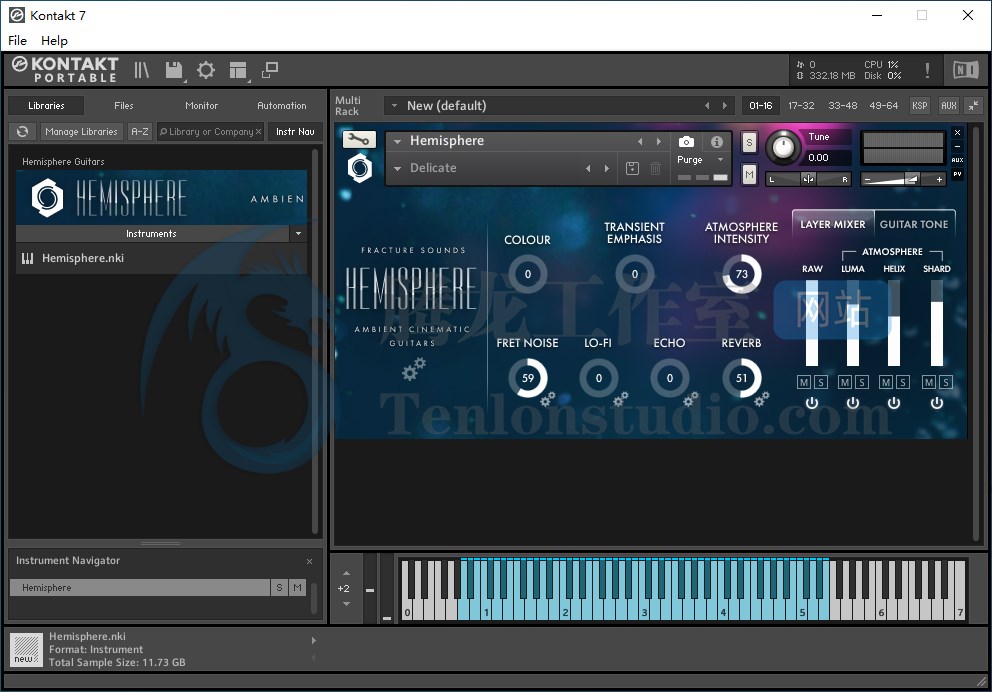Viewport: 992px width, 692px height.
Task: Click the refresh libraries icon
Action: click(23, 132)
